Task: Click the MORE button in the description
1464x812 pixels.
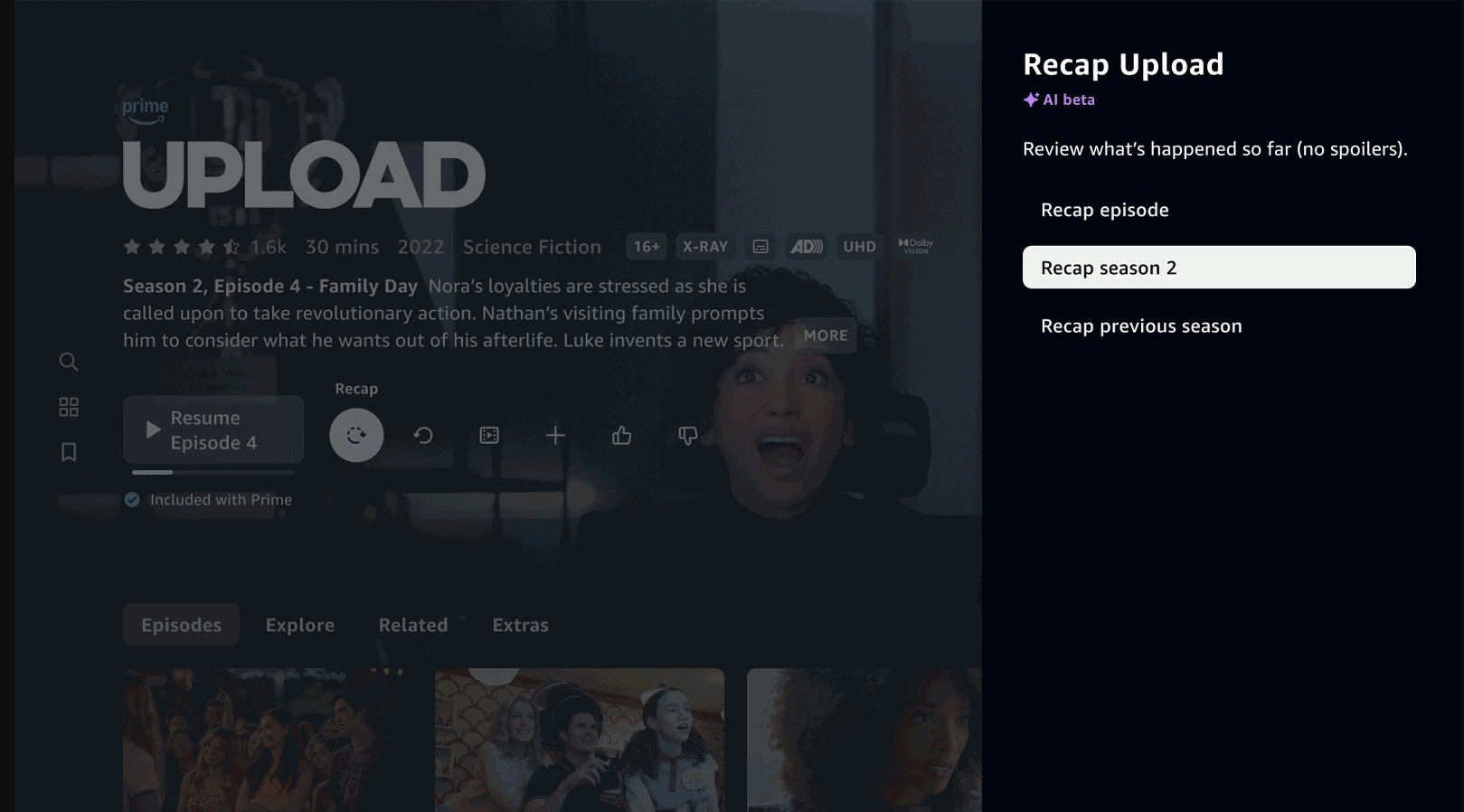Action: coord(826,335)
